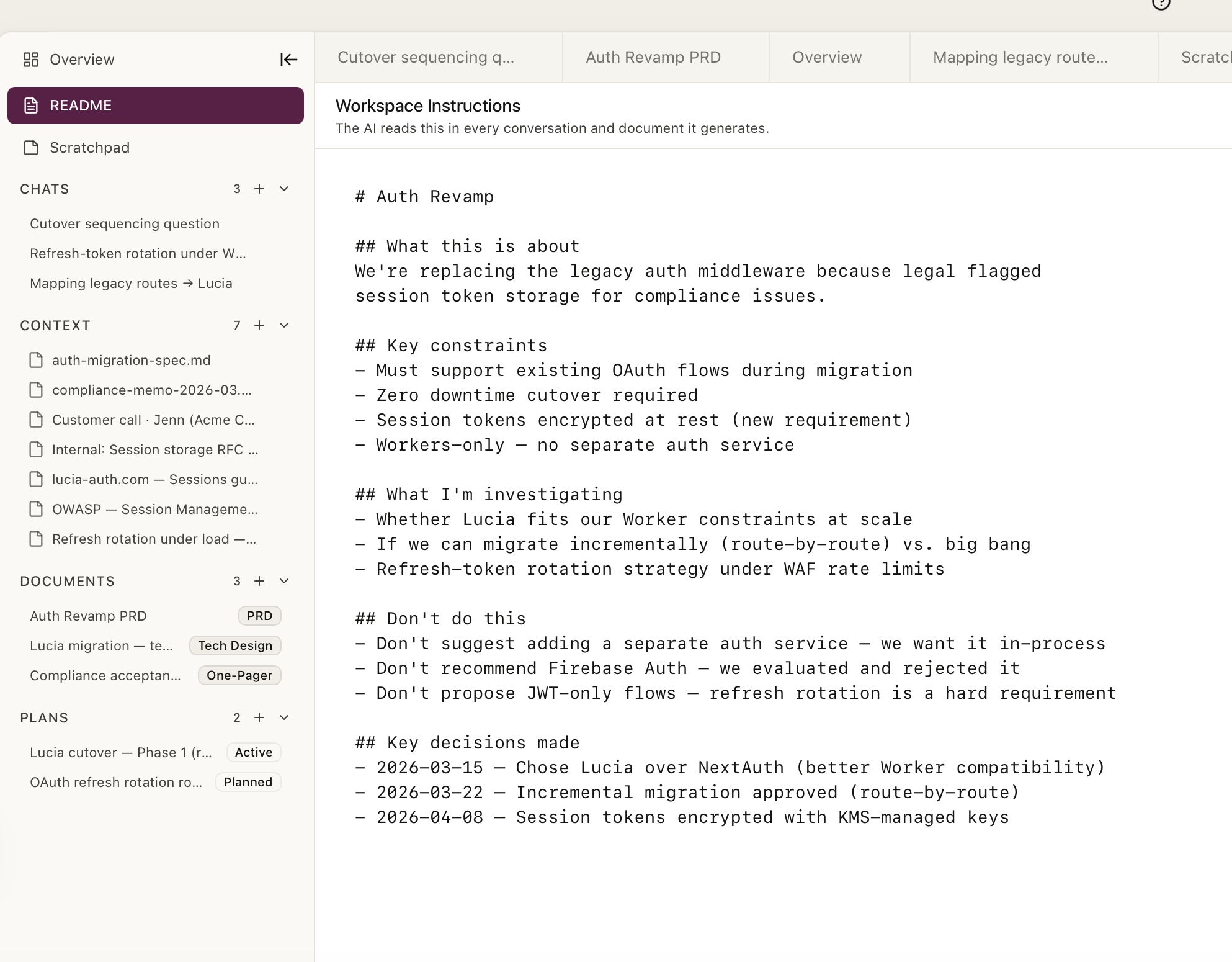This screenshot has height=962, width=1232.
Task: Click the file icon beside auth-migration-spec.md
Action: point(35,360)
